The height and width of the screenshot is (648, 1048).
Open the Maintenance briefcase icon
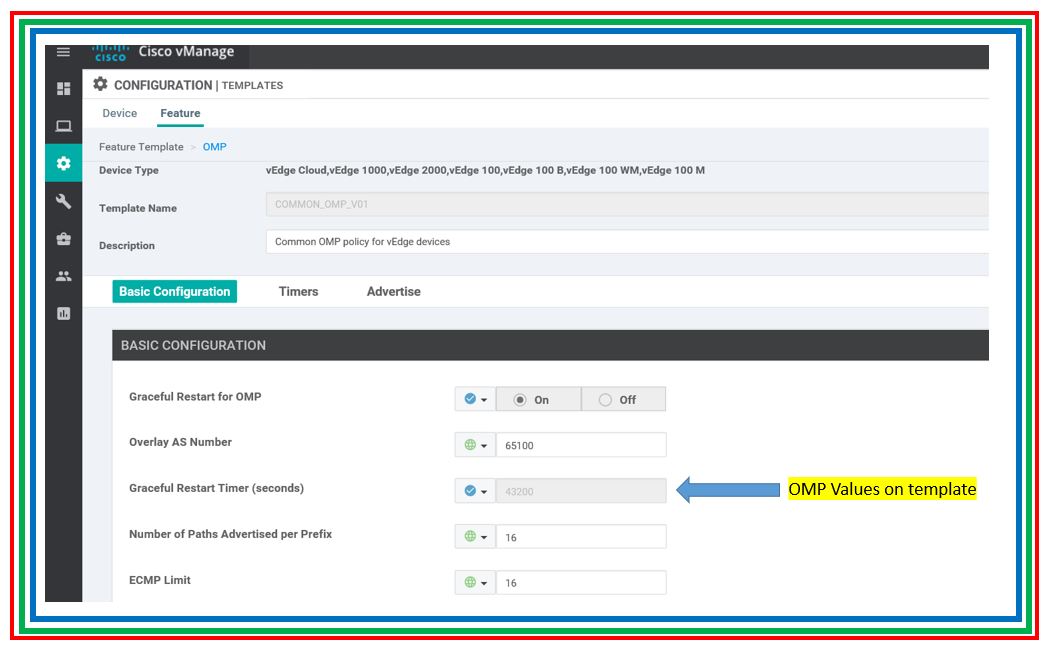(63, 239)
